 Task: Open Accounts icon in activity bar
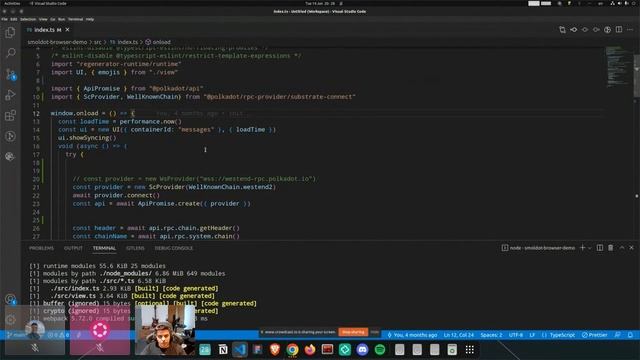[11, 300]
